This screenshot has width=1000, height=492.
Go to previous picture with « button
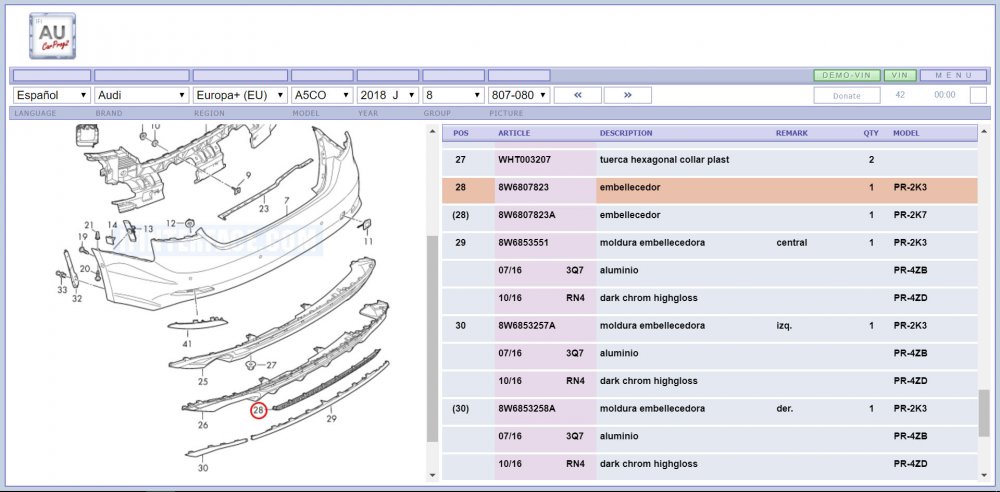(578, 95)
